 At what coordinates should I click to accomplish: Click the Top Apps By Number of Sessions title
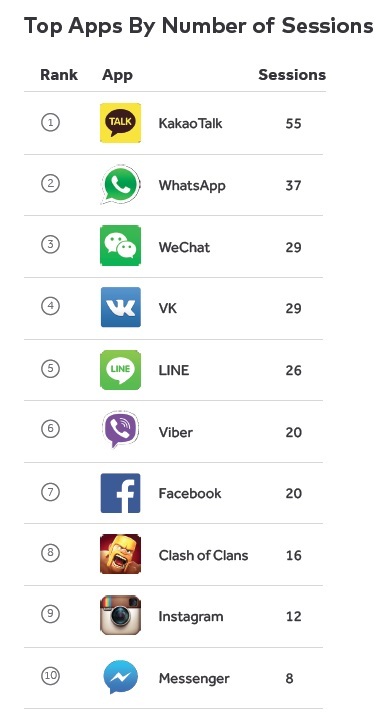[198, 25]
